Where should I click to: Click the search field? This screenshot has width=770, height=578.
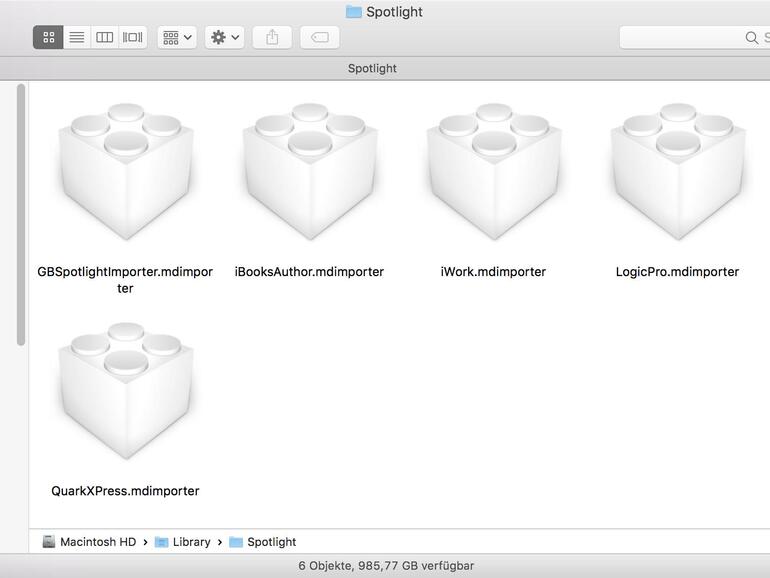[694, 37]
